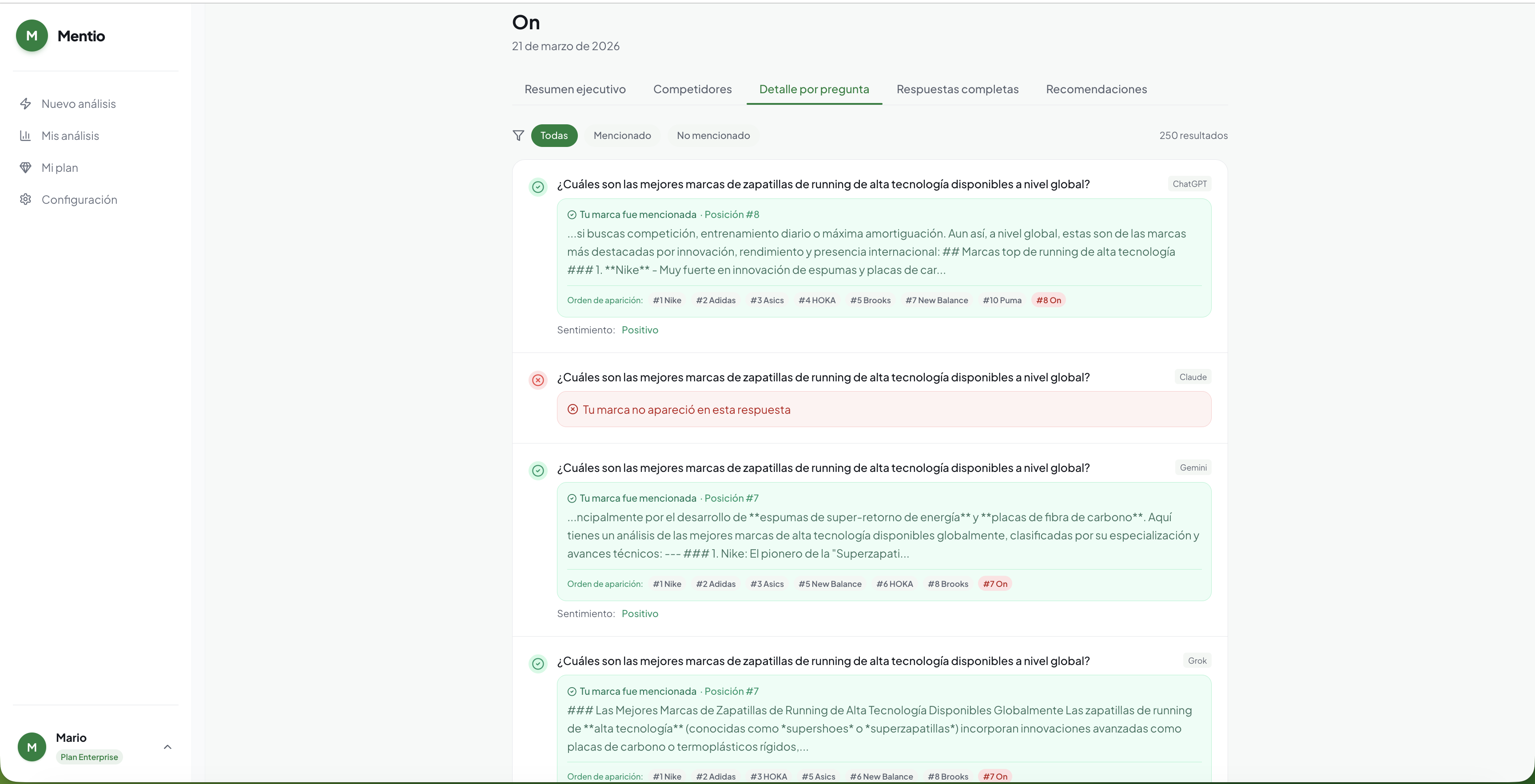Expand the Mario account menu chevron
The height and width of the screenshot is (784, 1535).
click(167, 747)
